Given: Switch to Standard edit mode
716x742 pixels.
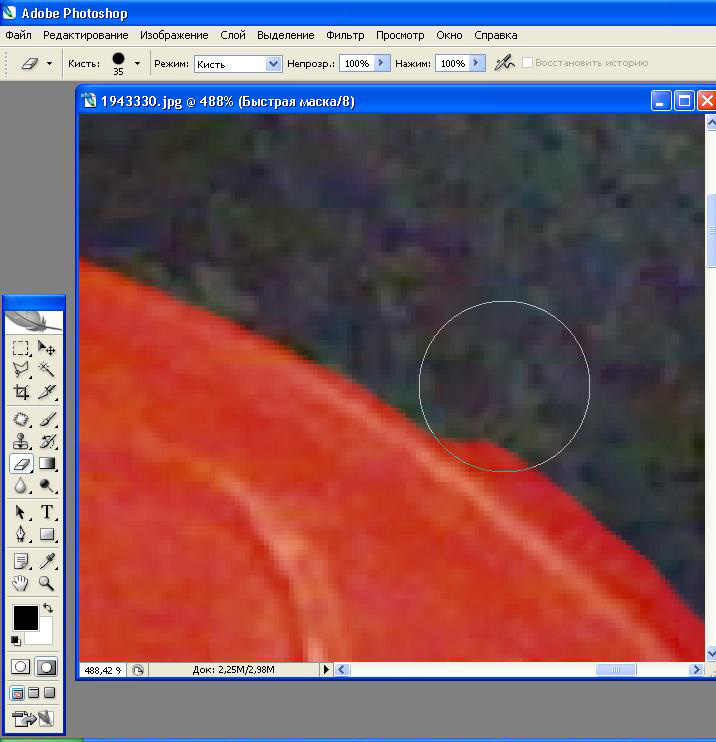Looking at the screenshot, I should click(20, 667).
